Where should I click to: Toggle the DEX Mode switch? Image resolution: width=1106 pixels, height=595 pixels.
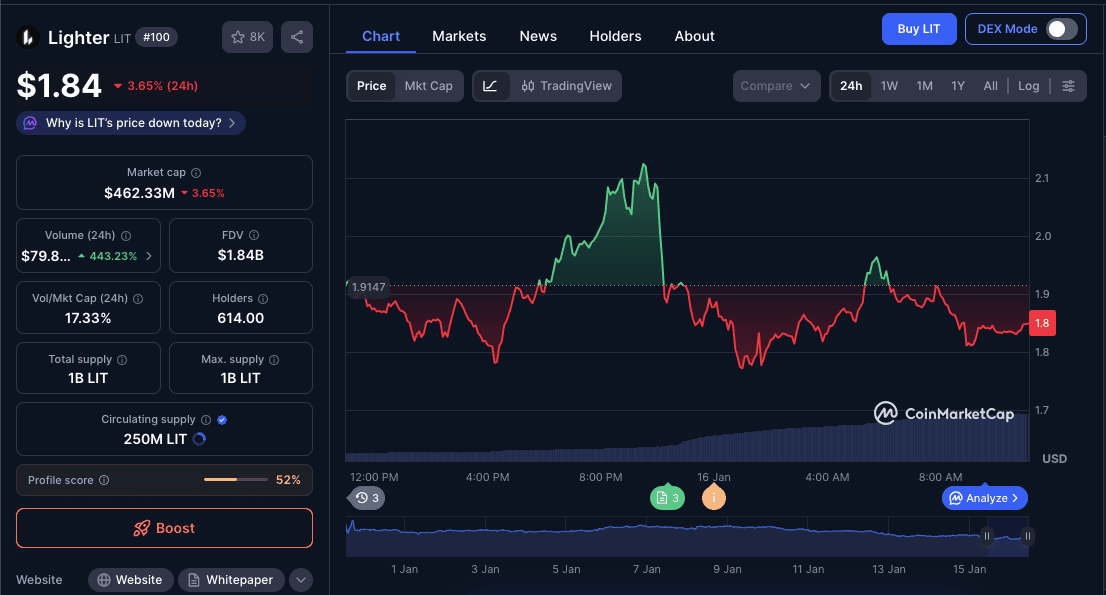[1056, 28]
